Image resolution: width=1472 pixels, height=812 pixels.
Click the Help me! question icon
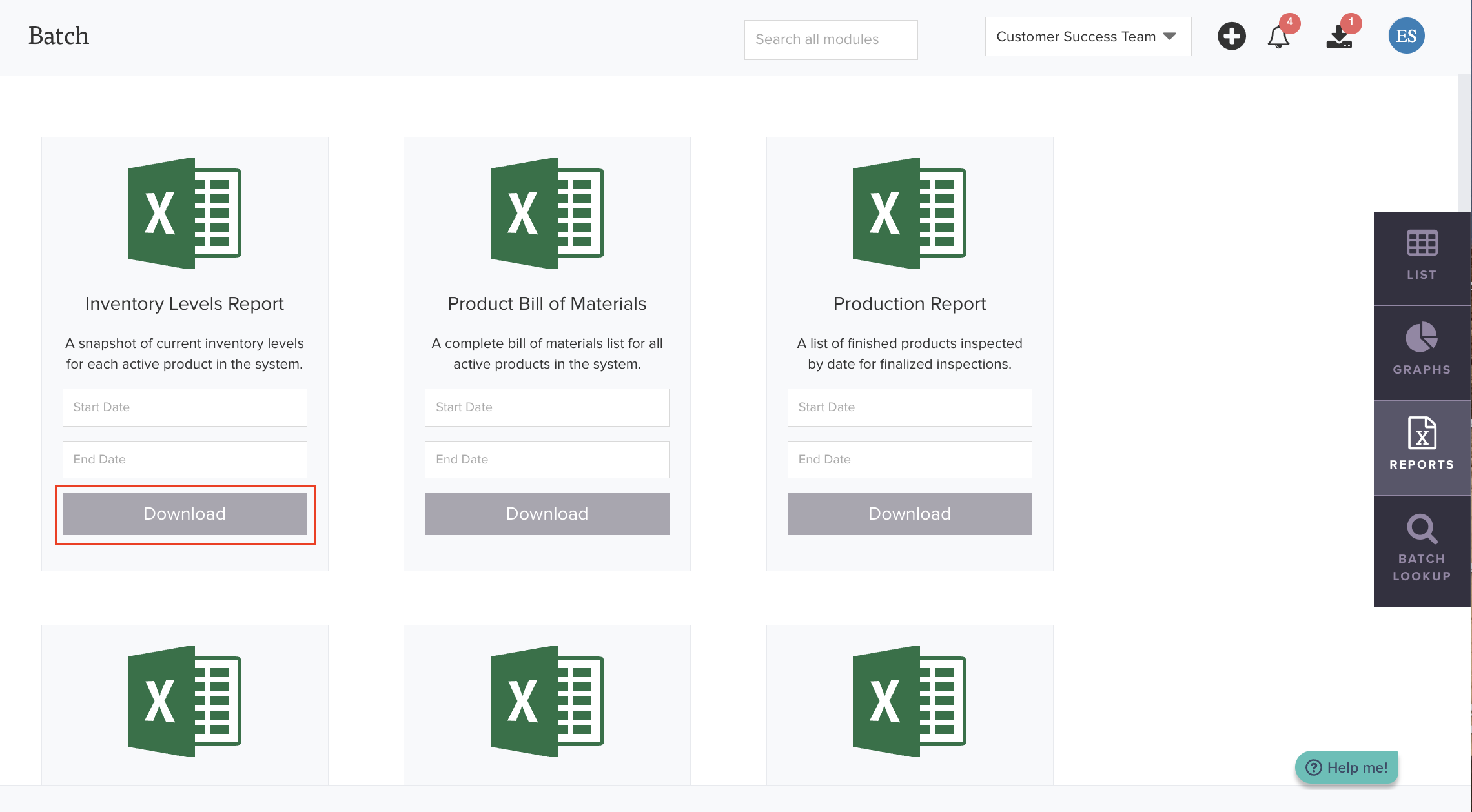pyautogui.click(x=1314, y=767)
